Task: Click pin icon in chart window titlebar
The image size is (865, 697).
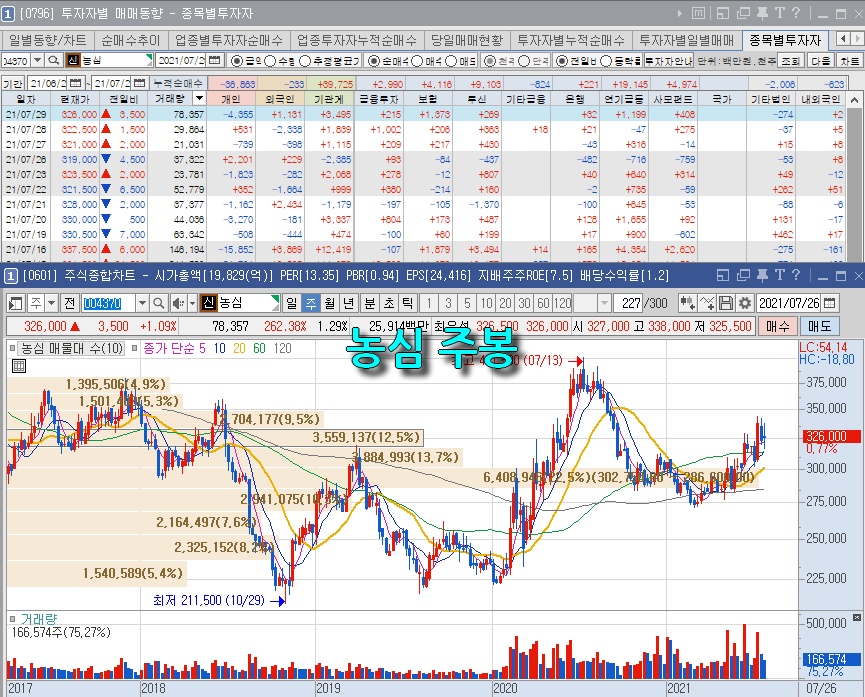Action: point(762,275)
